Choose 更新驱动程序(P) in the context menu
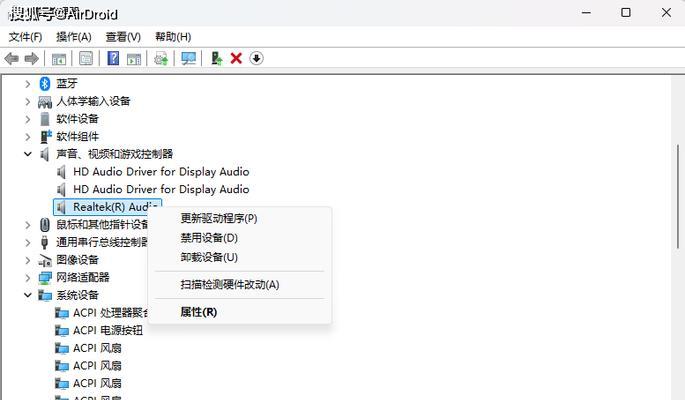Screen dimensions: 685x400 pos(239,218)
